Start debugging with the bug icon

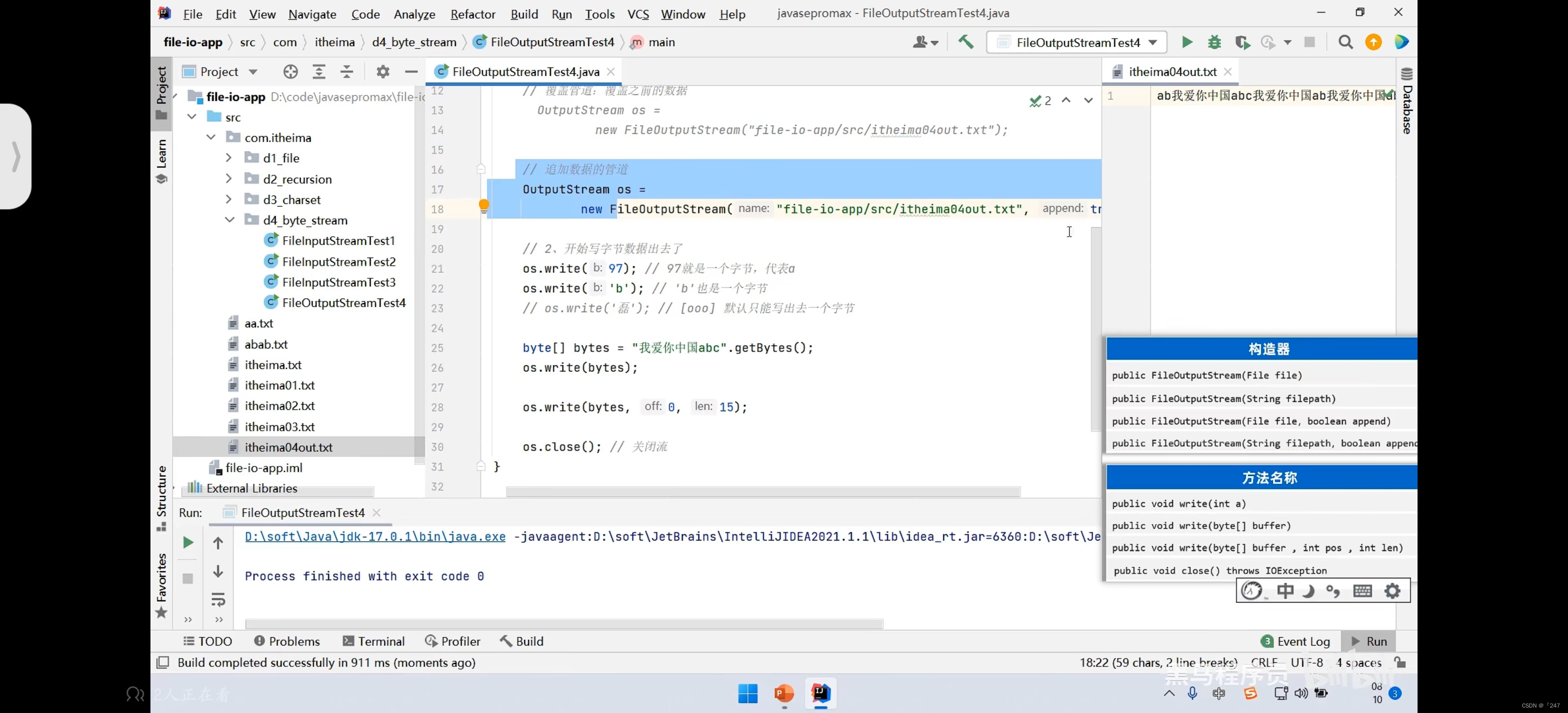(x=1214, y=42)
